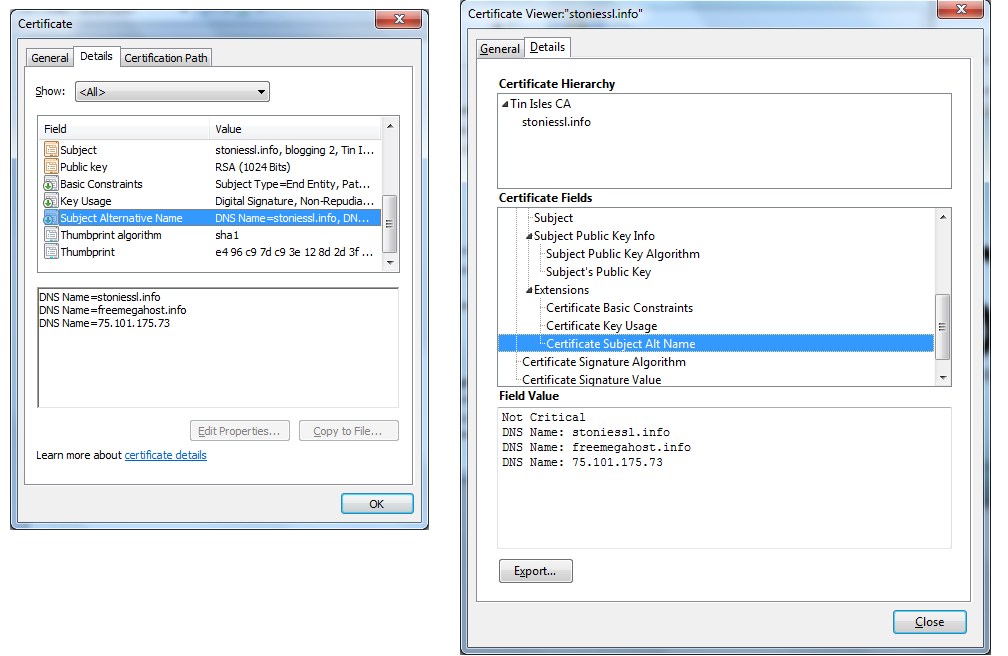Select the Thumbprint algorithm row
Viewport: 1008px width, 656px height.
point(212,235)
